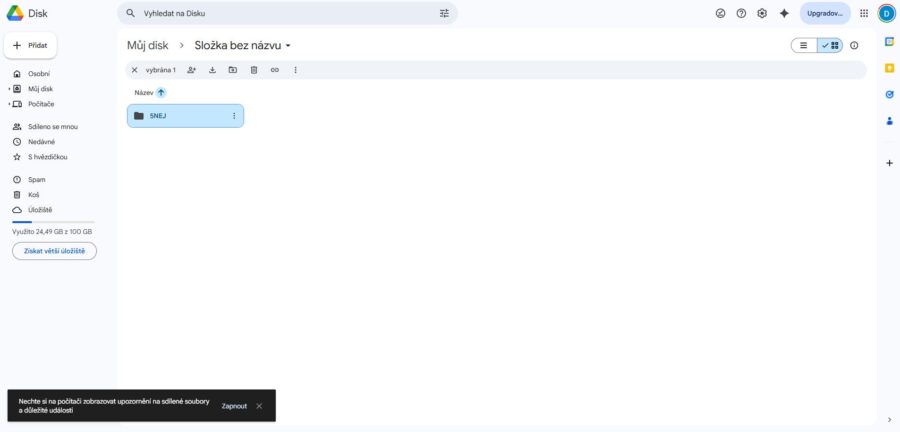Share the selected item with people icon
Viewport: 900px width, 432px height.
pos(192,70)
